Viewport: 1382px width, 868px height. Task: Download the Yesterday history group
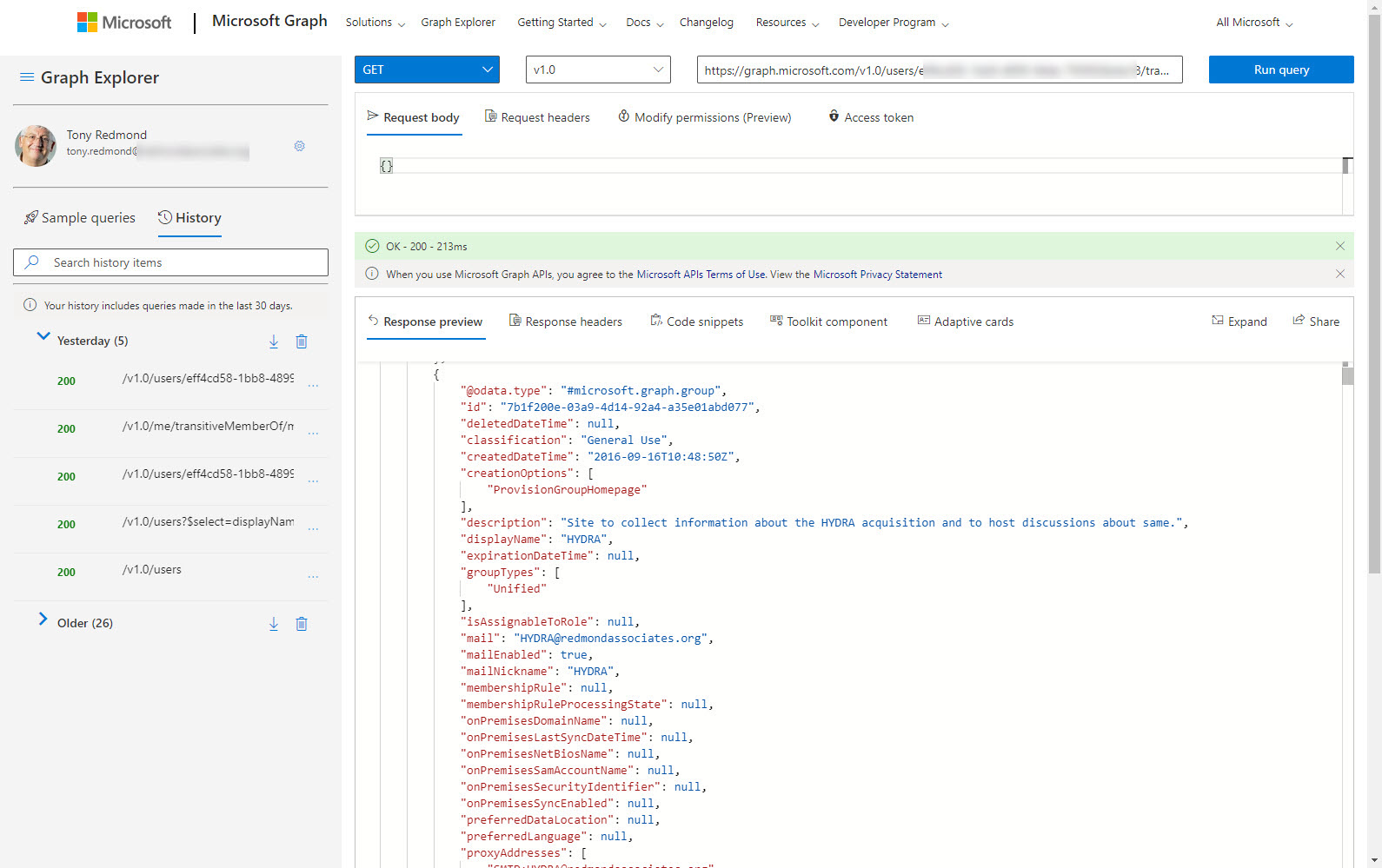pos(274,341)
